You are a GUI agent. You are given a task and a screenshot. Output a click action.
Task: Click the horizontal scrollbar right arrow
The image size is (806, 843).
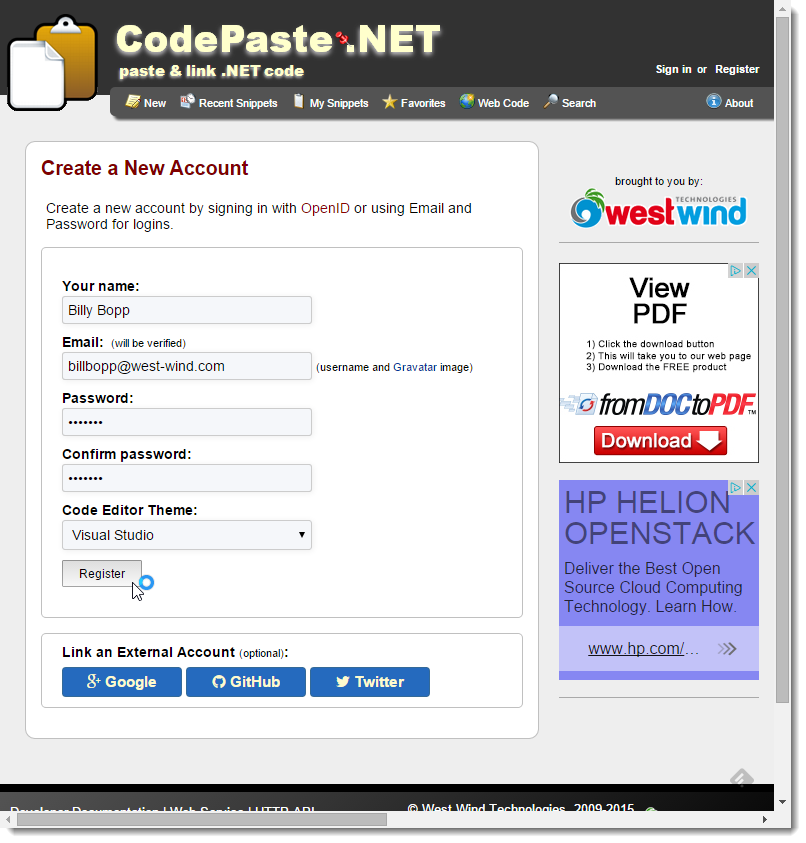pos(765,820)
